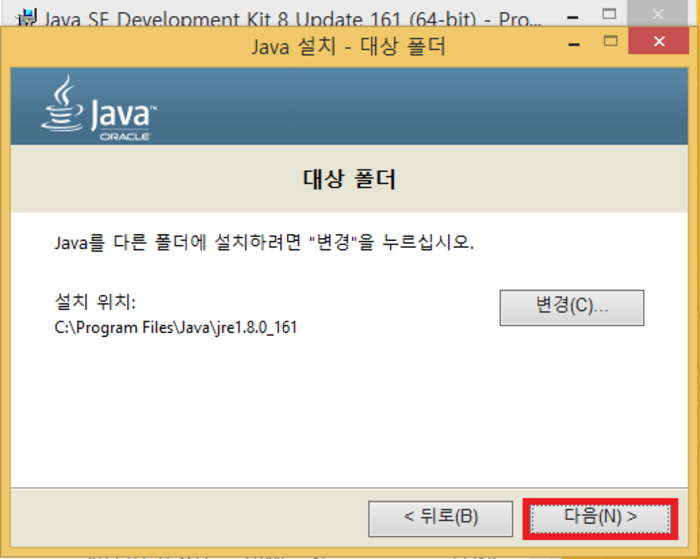This screenshot has height=559, width=700.
Task: Minimize the Java SE Development Kit window
Action: click(x=573, y=17)
